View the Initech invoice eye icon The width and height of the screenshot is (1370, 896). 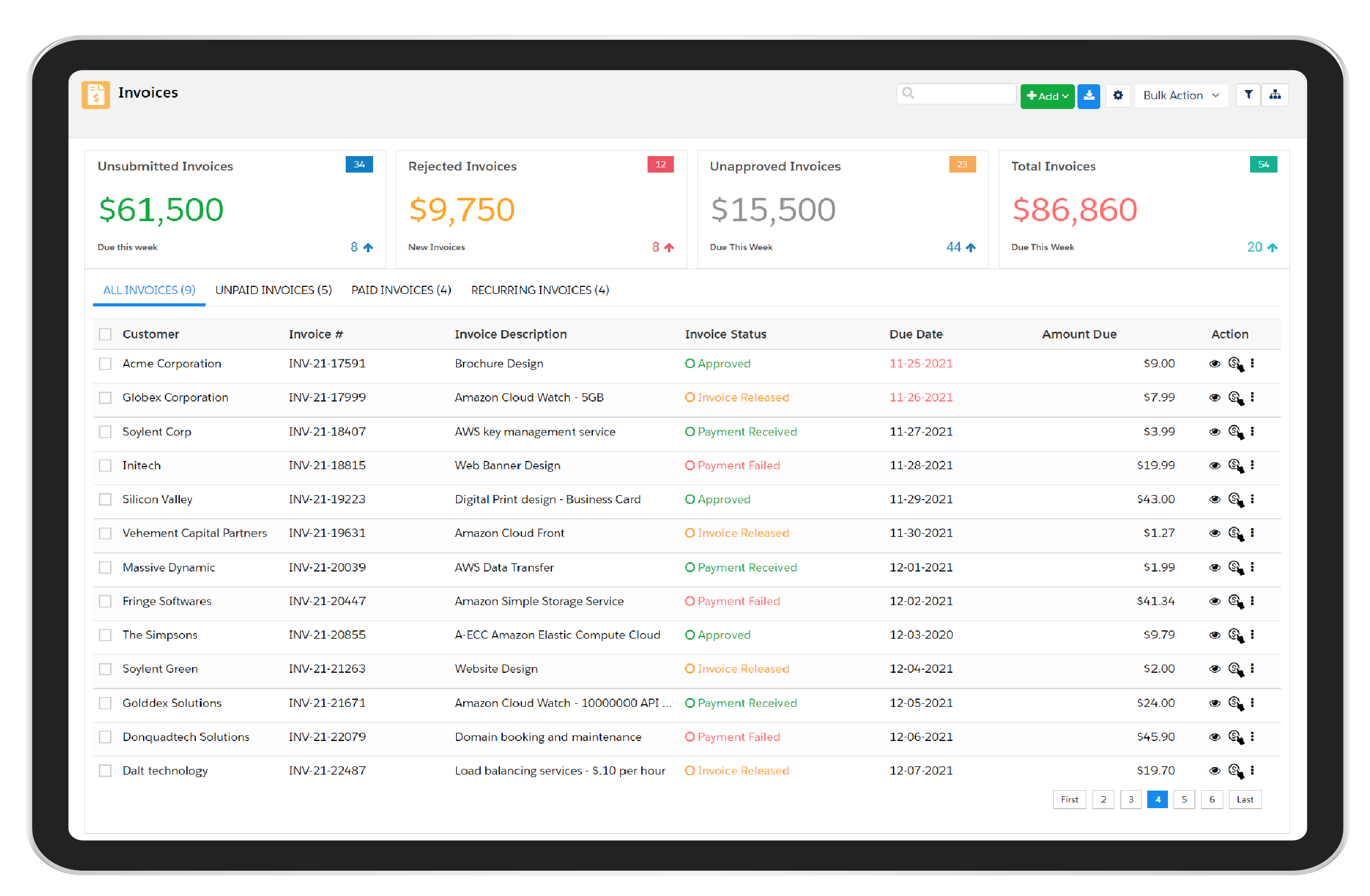coord(1214,466)
